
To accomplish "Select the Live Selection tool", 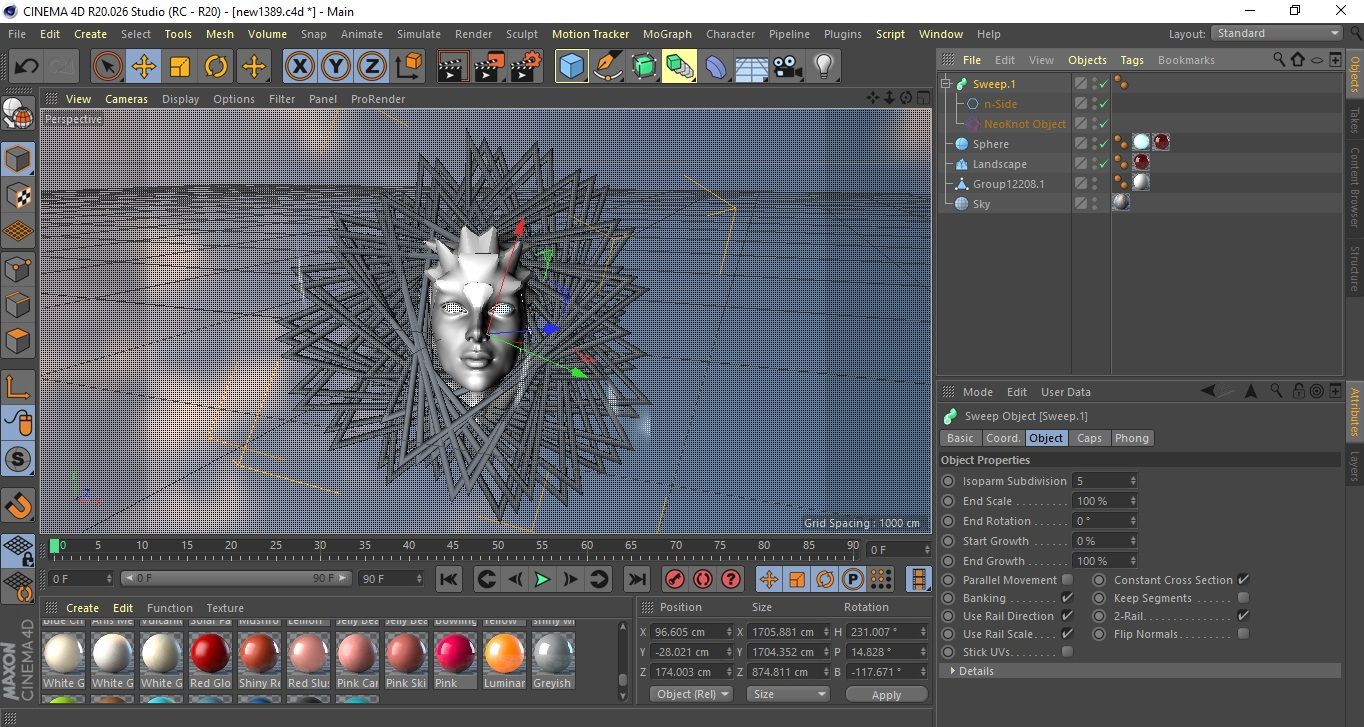I will click(x=108, y=67).
